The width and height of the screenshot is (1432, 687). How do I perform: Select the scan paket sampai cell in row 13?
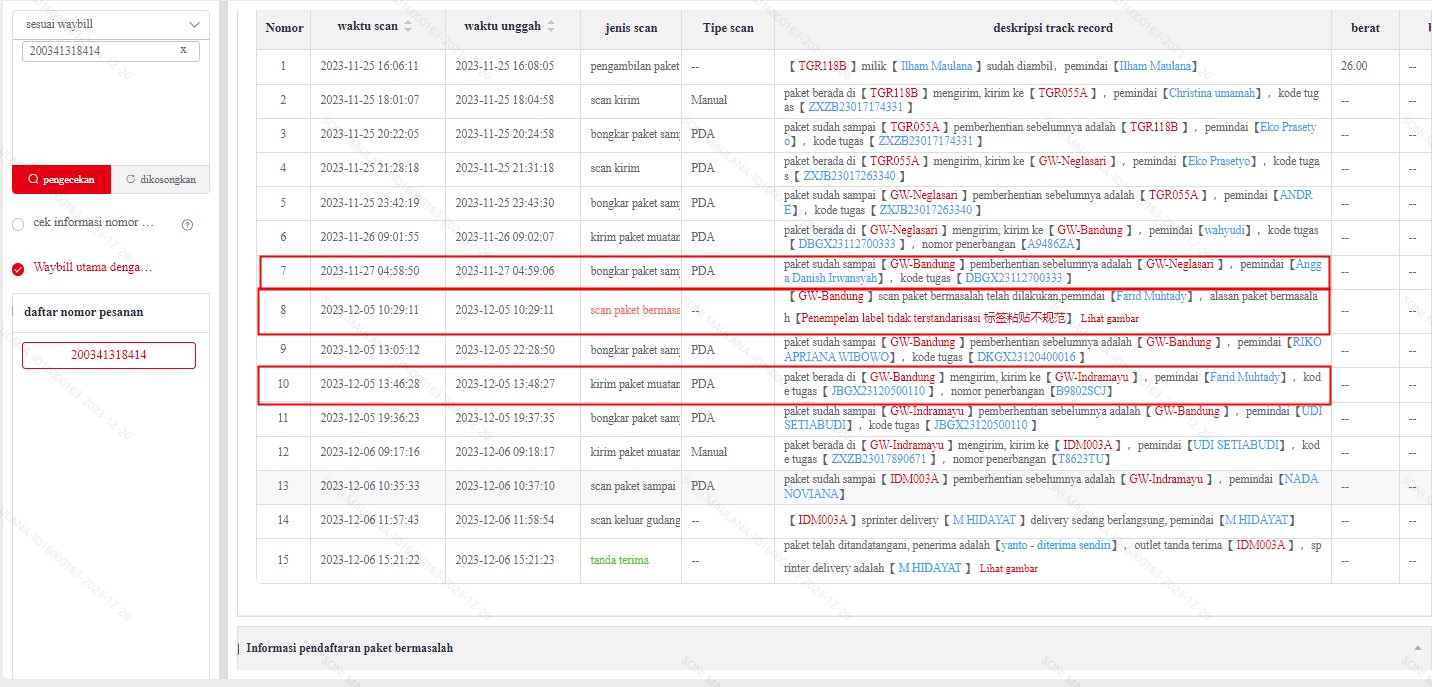click(633, 486)
